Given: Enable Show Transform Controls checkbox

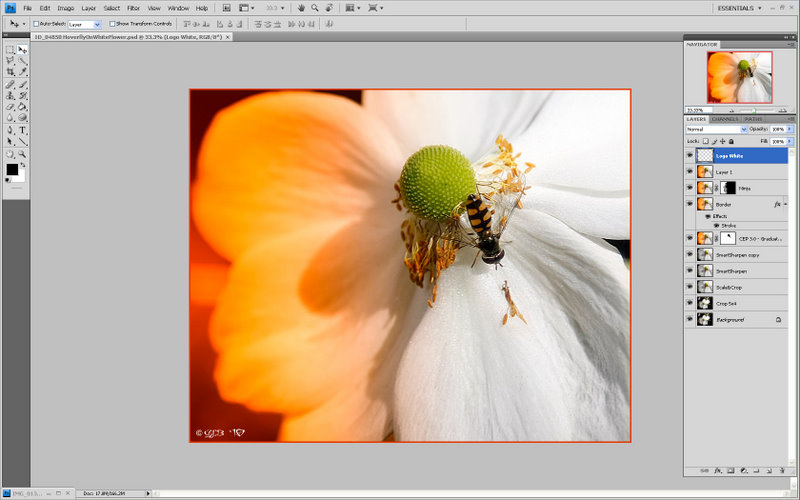Looking at the screenshot, I should pyautogui.click(x=112, y=24).
